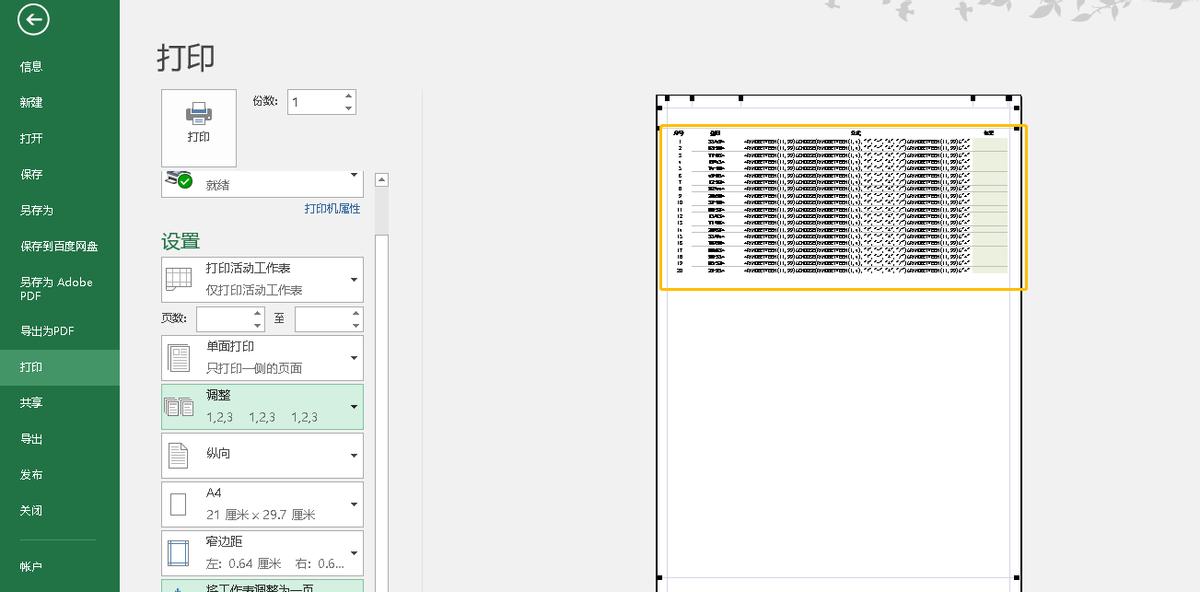
Task: Click the 份数 copies input field
Action: coord(315,102)
